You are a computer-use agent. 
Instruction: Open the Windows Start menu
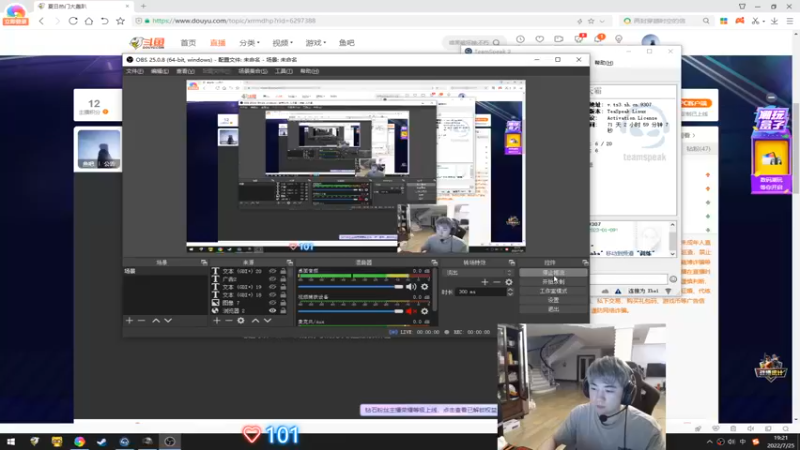tap(11, 442)
